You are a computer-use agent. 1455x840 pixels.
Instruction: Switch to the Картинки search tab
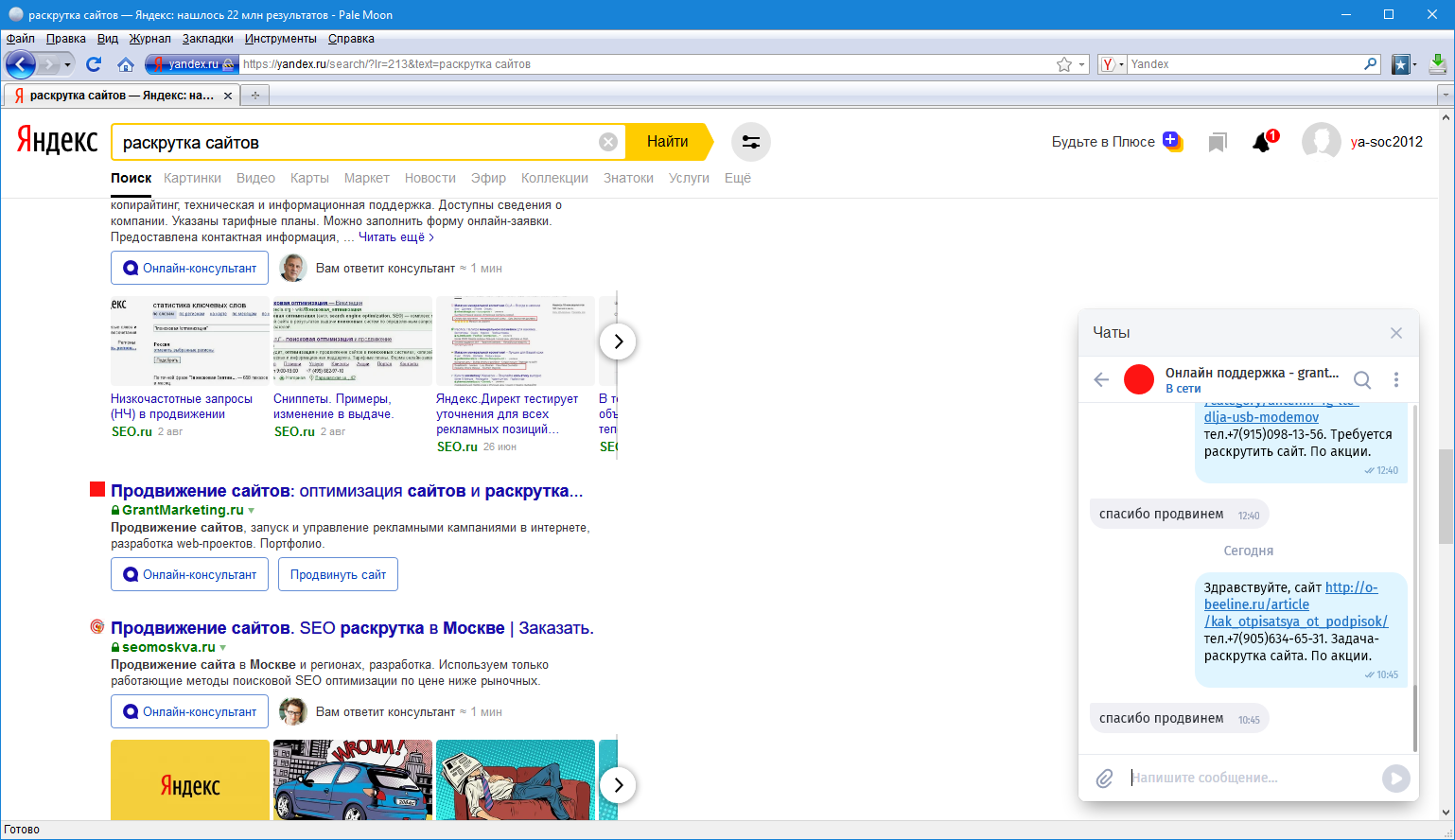point(192,178)
